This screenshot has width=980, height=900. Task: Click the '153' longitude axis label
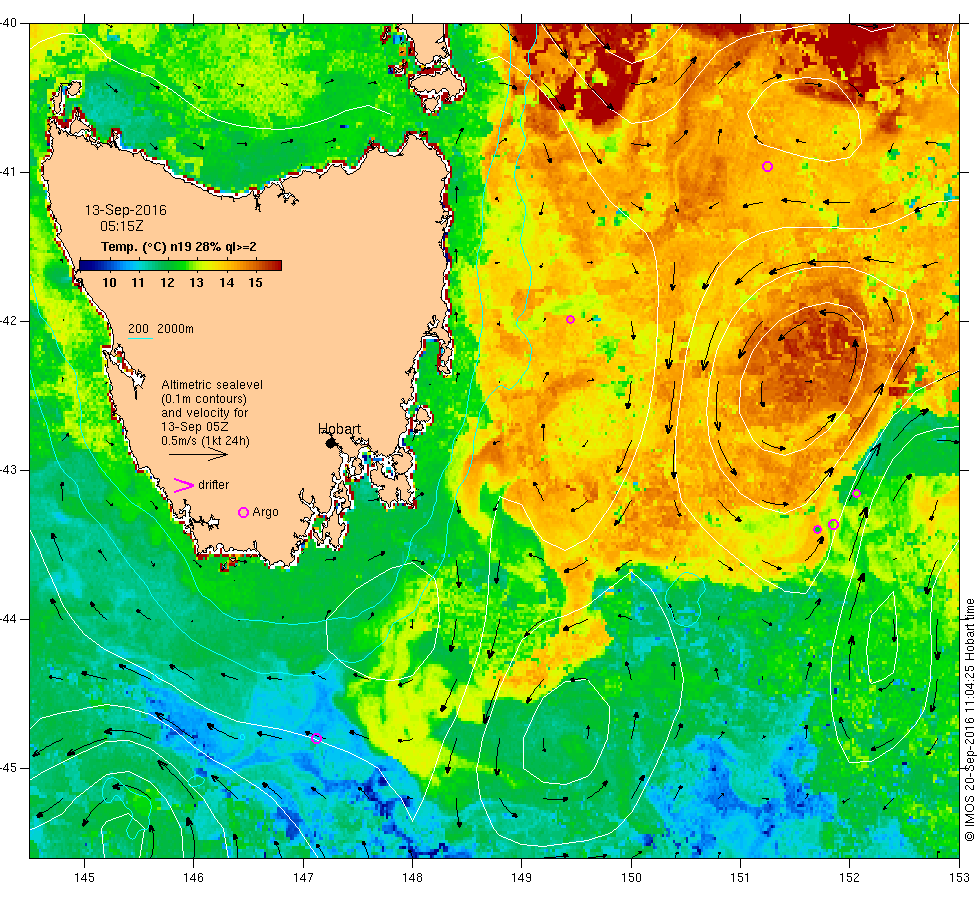[959, 878]
